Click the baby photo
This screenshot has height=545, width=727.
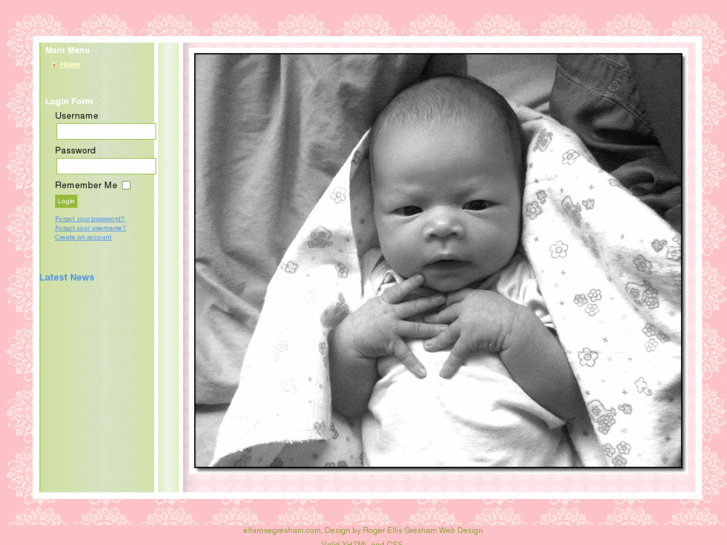coord(438,261)
